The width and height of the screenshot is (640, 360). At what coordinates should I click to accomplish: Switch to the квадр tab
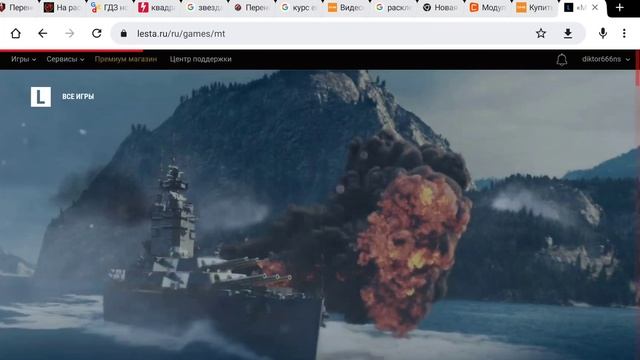[156, 7]
